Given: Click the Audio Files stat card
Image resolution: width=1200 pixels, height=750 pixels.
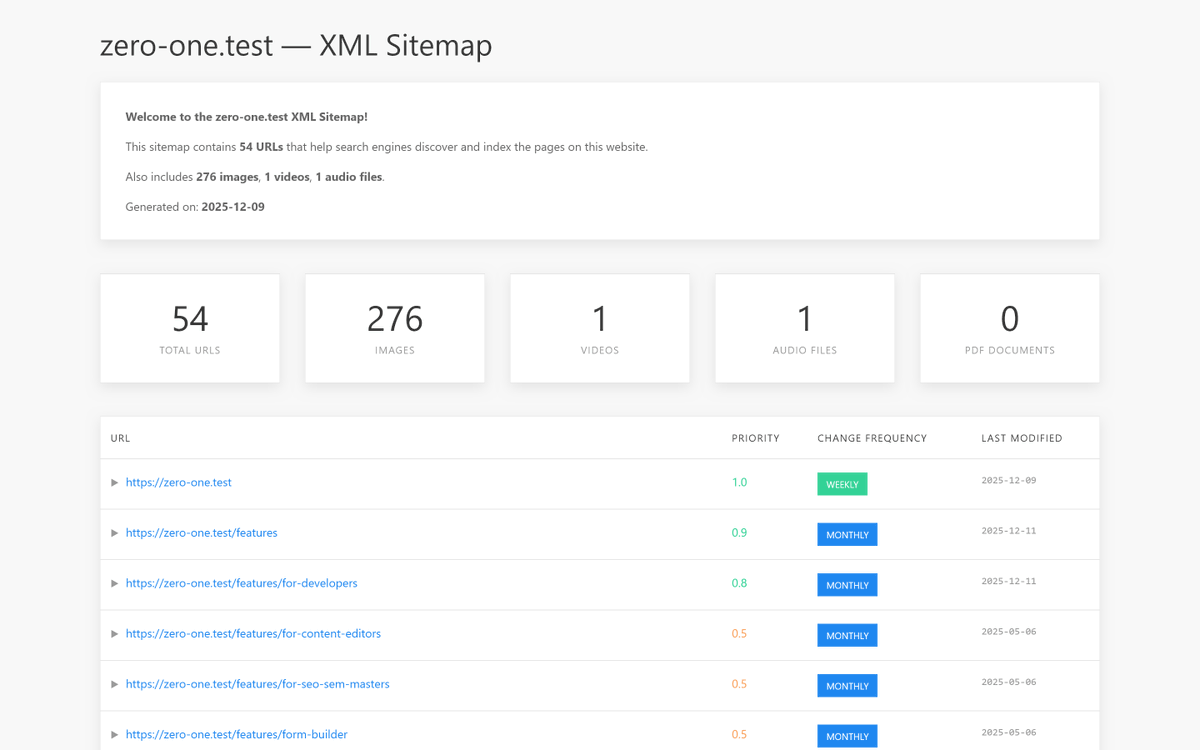Looking at the screenshot, I should 805,328.
